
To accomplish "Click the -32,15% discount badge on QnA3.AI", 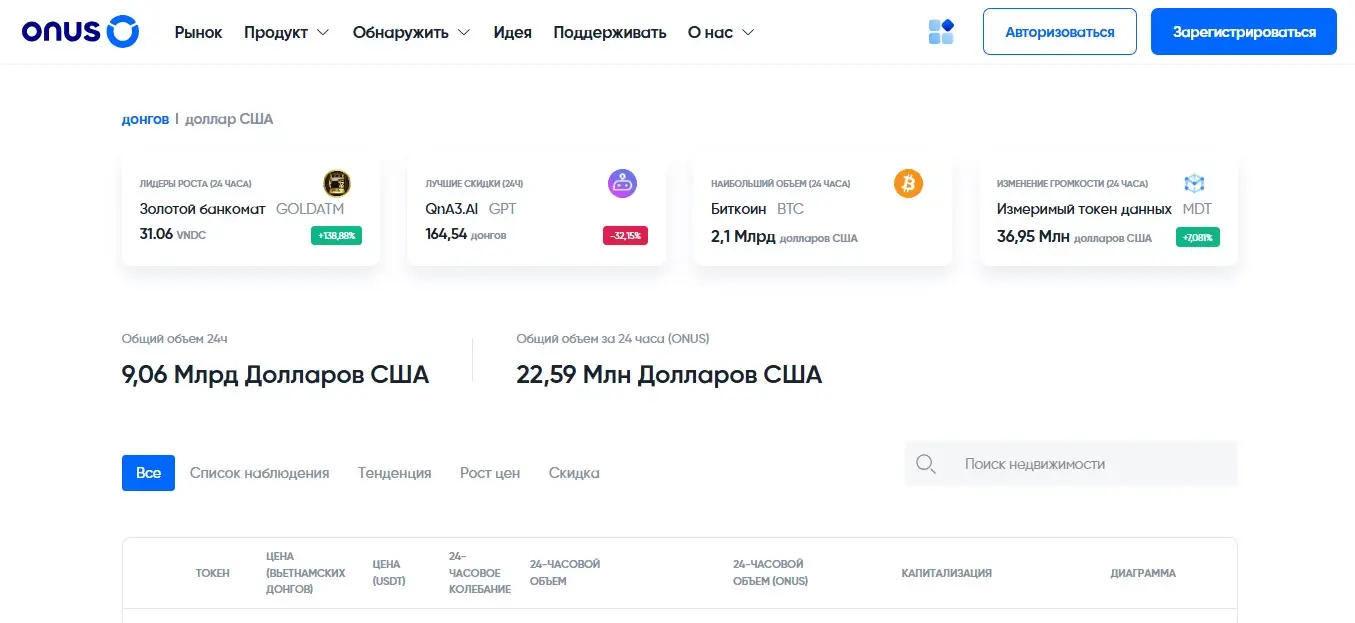I will click(625, 236).
